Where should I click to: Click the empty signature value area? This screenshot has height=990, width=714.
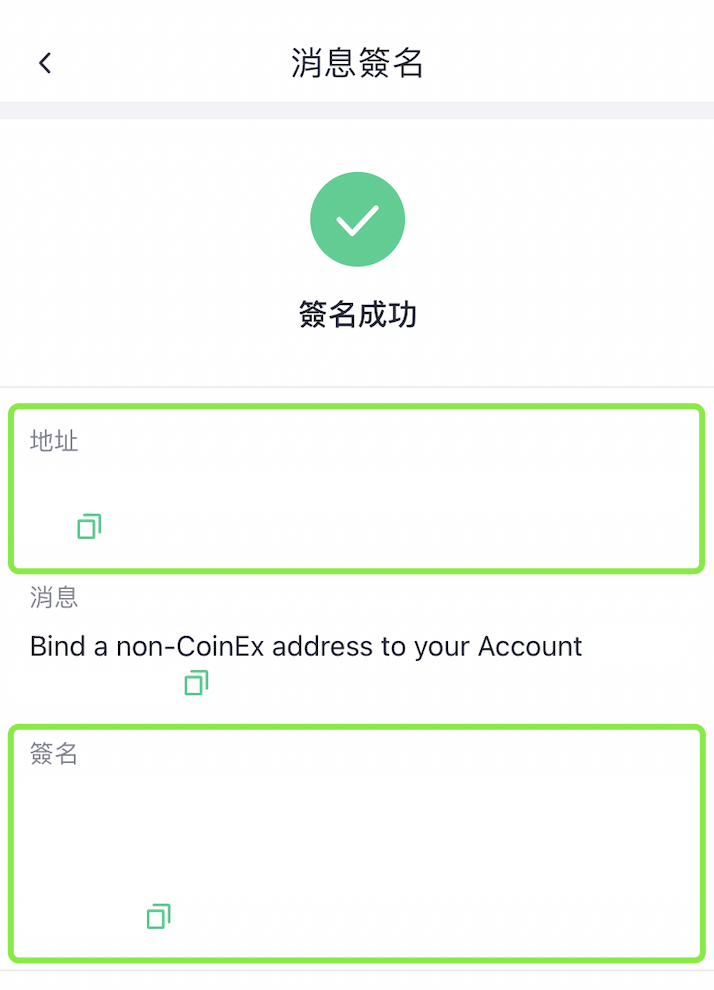point(357,833)
